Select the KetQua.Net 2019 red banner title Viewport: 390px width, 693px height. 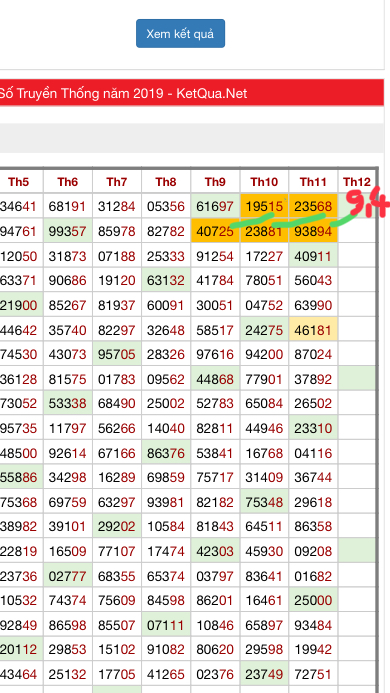click(192, 93)
